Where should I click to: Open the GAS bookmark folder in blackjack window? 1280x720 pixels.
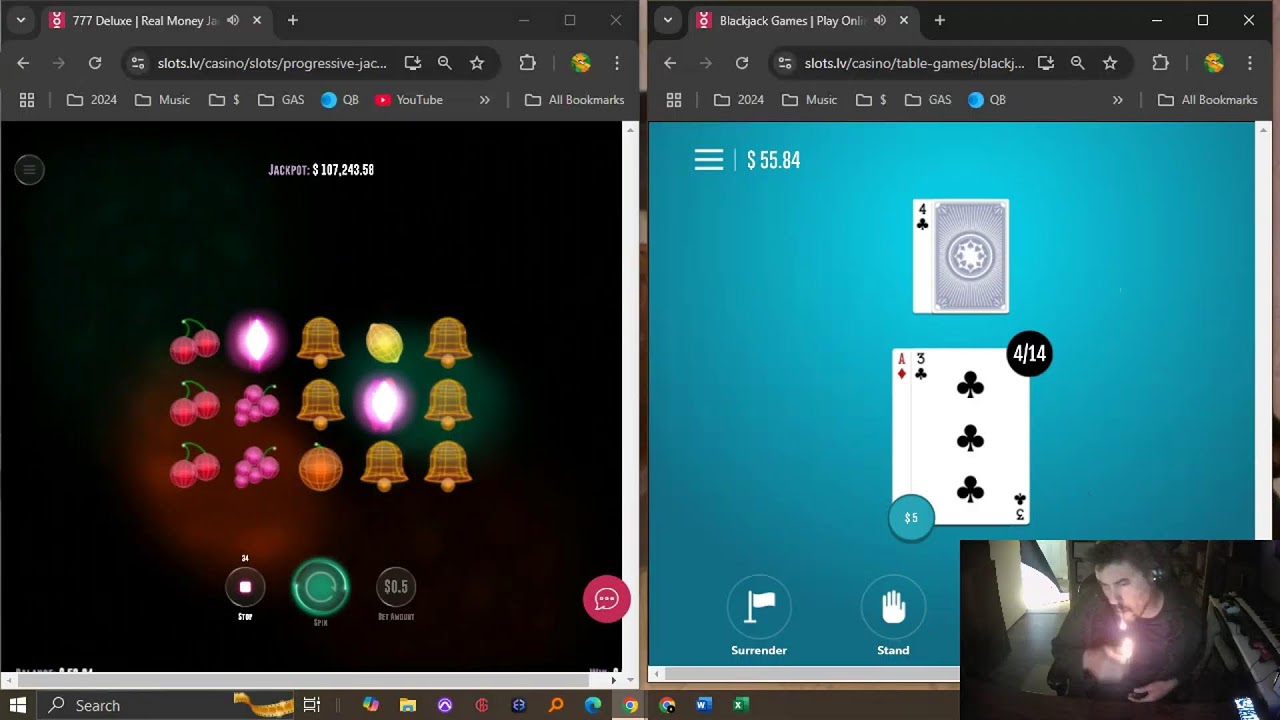(x=927, y=100)
